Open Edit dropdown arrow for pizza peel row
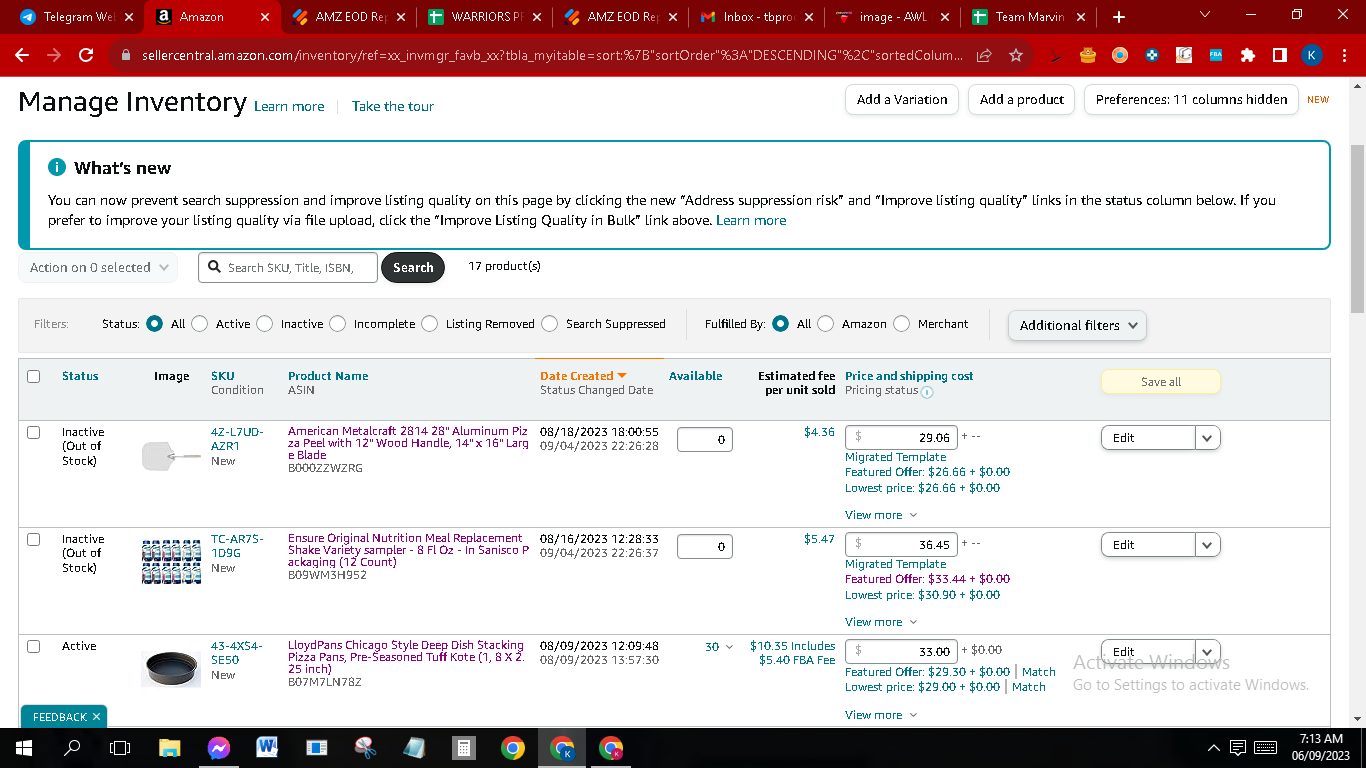Image resolution: width=1366 pixels, height=768 pixels. 1207,438
